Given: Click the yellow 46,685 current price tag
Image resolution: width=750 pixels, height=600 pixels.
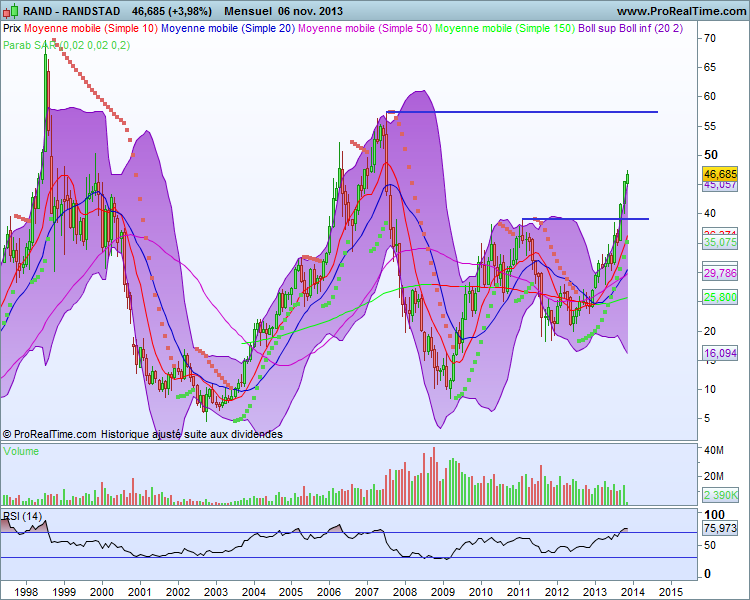Looking at the screenshot, I should [720, 174].
